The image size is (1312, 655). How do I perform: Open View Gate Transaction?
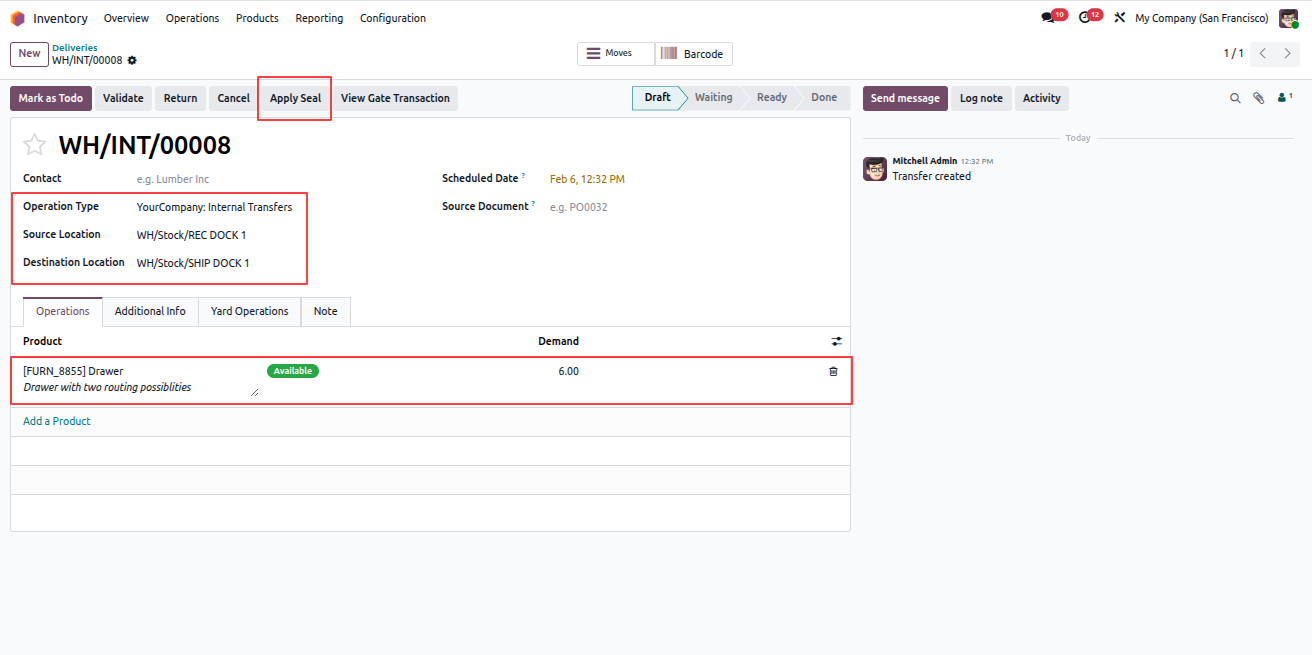(x=395, y=98)
